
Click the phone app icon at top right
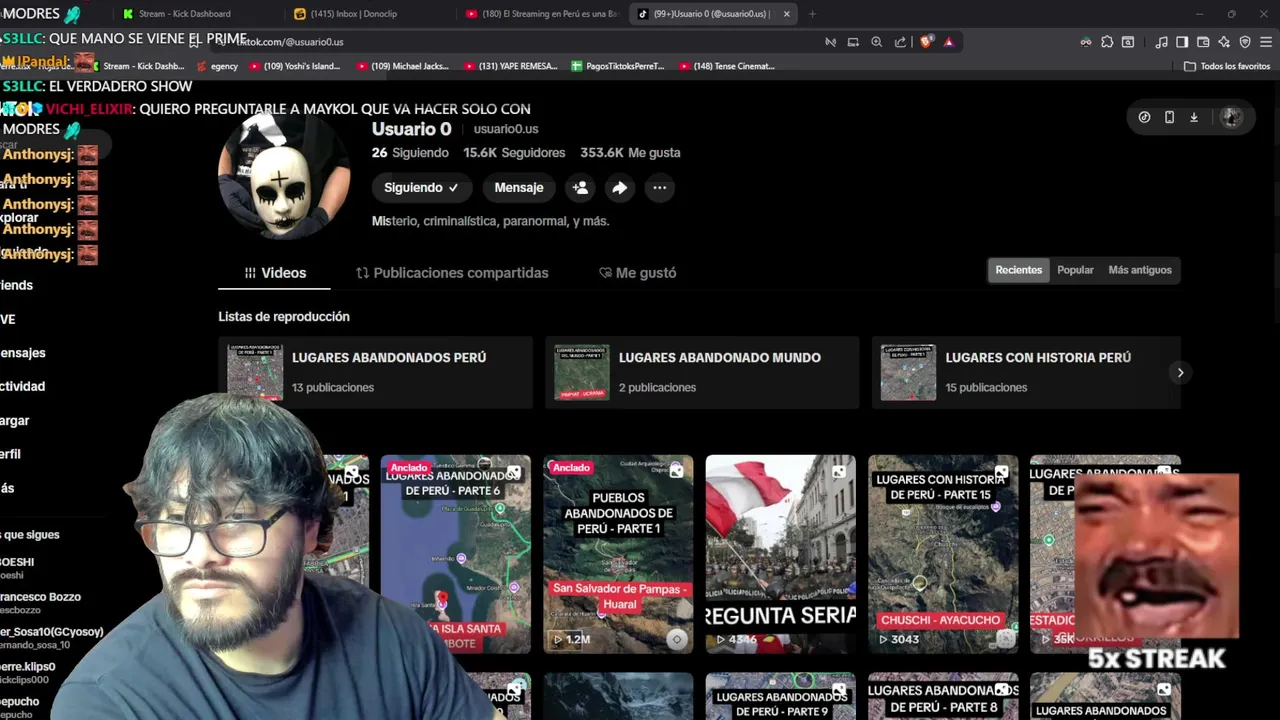point(1169,117)
